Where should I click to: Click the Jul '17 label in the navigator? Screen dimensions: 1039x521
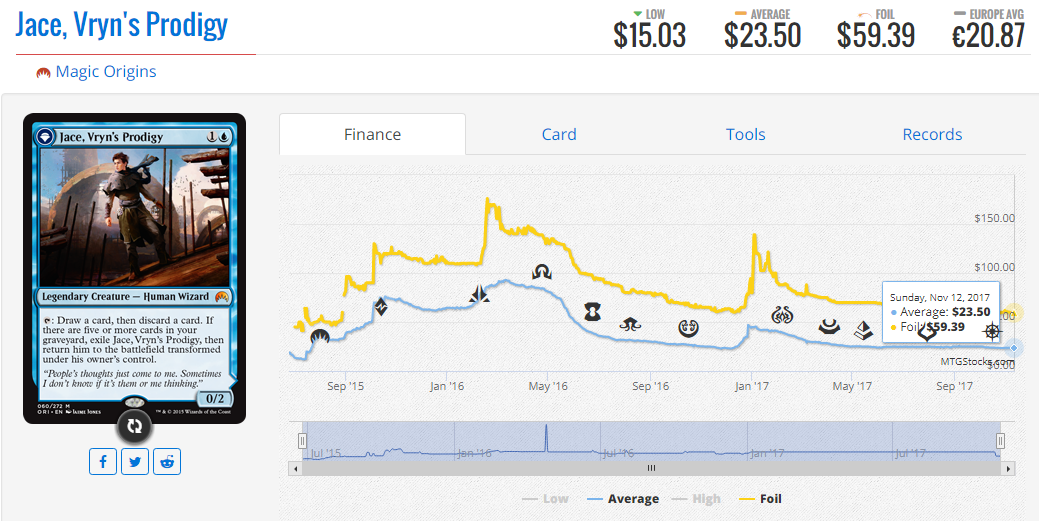[x=910, y=453]
